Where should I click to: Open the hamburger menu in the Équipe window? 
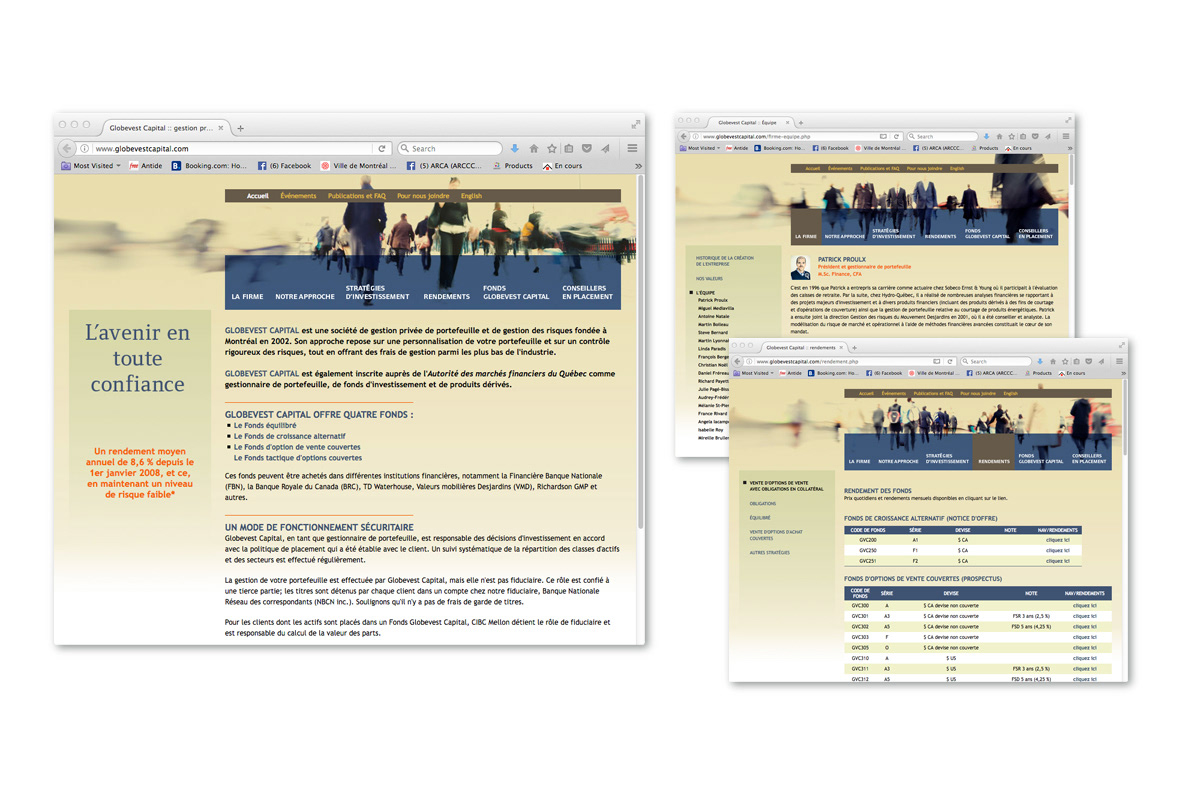(x=1066, y=136)
